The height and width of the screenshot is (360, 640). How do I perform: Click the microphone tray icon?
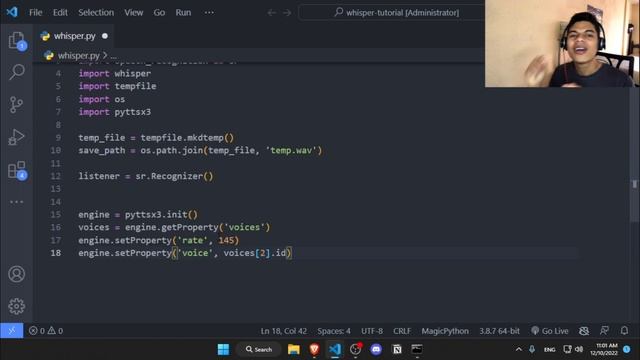[532, 349]
